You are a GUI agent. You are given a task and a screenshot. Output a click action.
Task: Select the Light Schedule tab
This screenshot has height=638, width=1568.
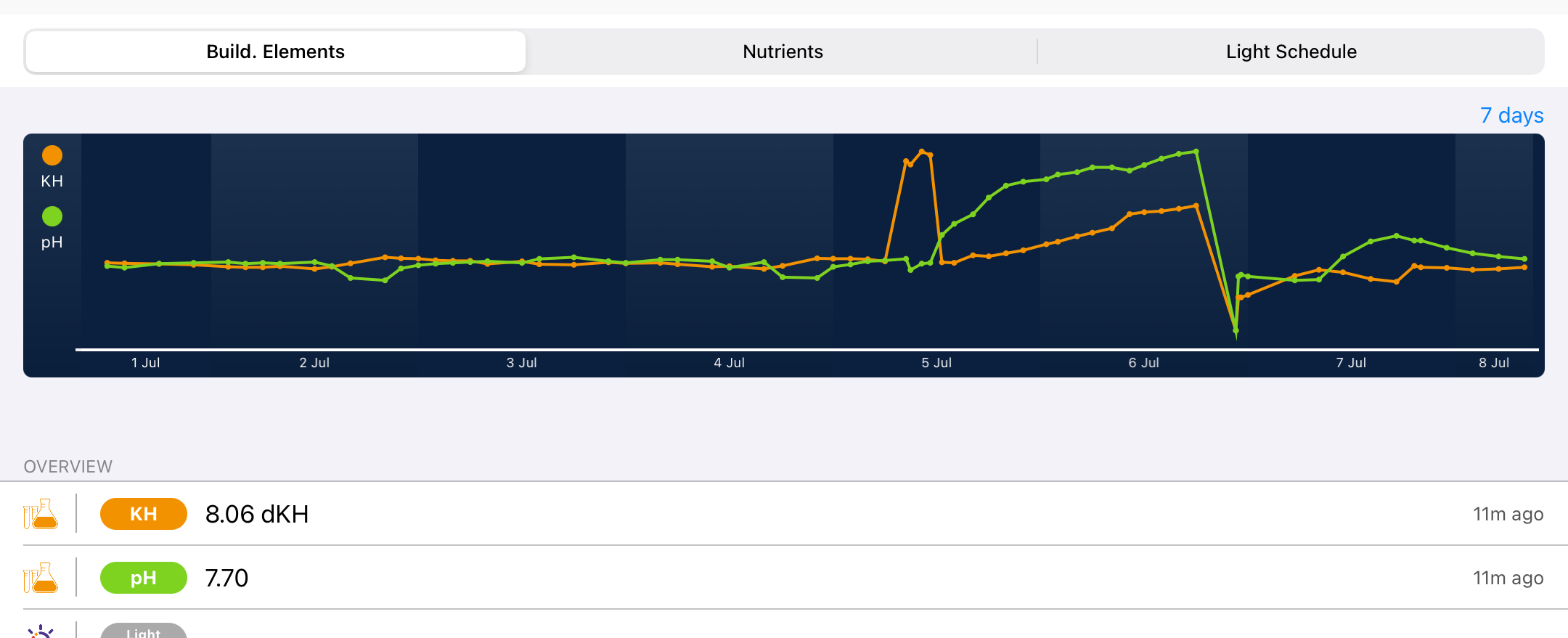click(1291, 52)
